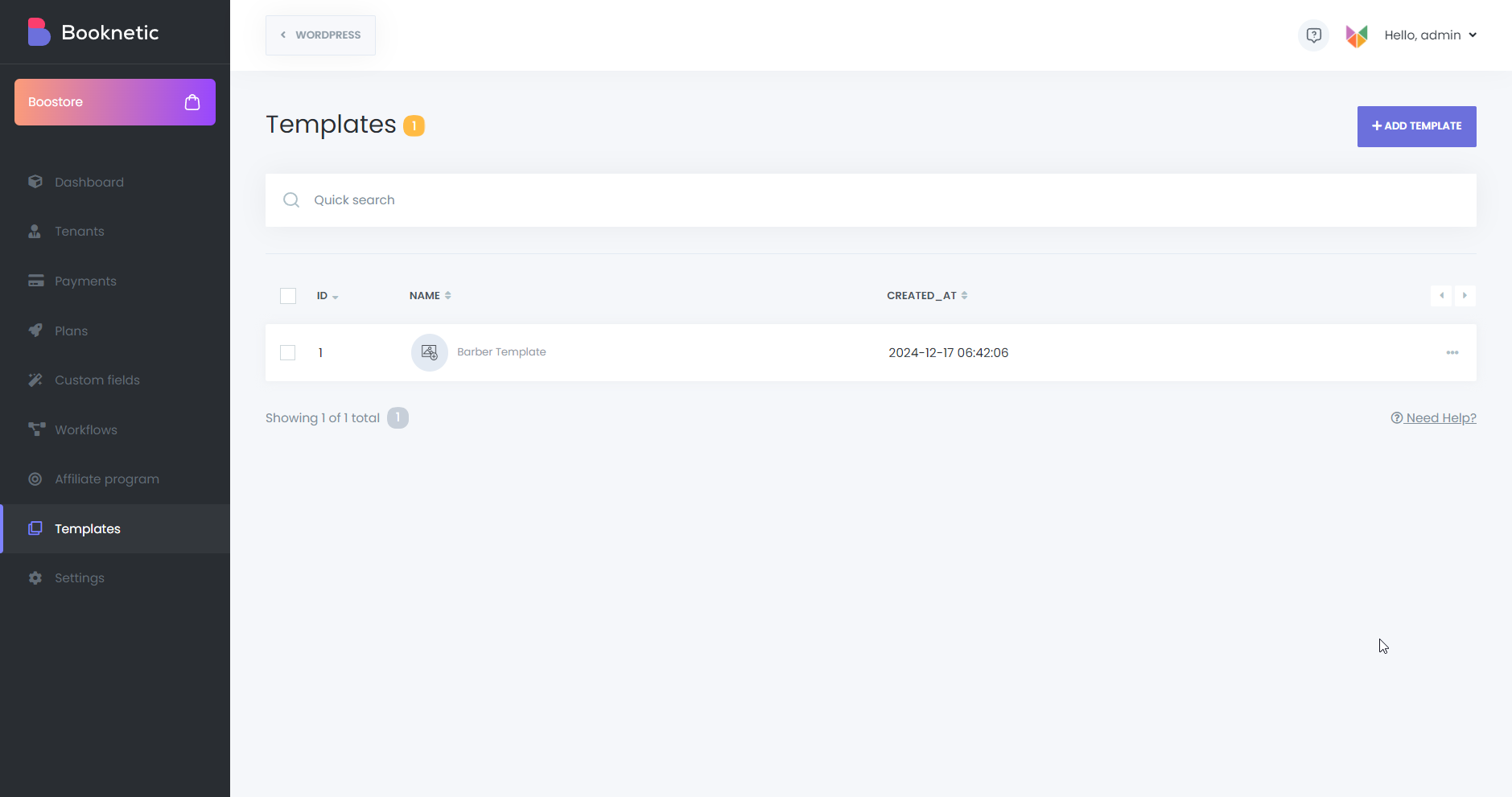Viewport: 1512px width, 797px height.
Task: Click the Dashboard cube icon
Action: [x=35, y=182]
